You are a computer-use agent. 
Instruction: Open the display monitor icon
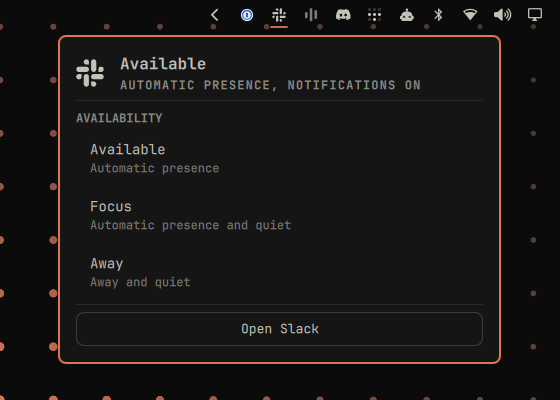click(x=535, y=15)
